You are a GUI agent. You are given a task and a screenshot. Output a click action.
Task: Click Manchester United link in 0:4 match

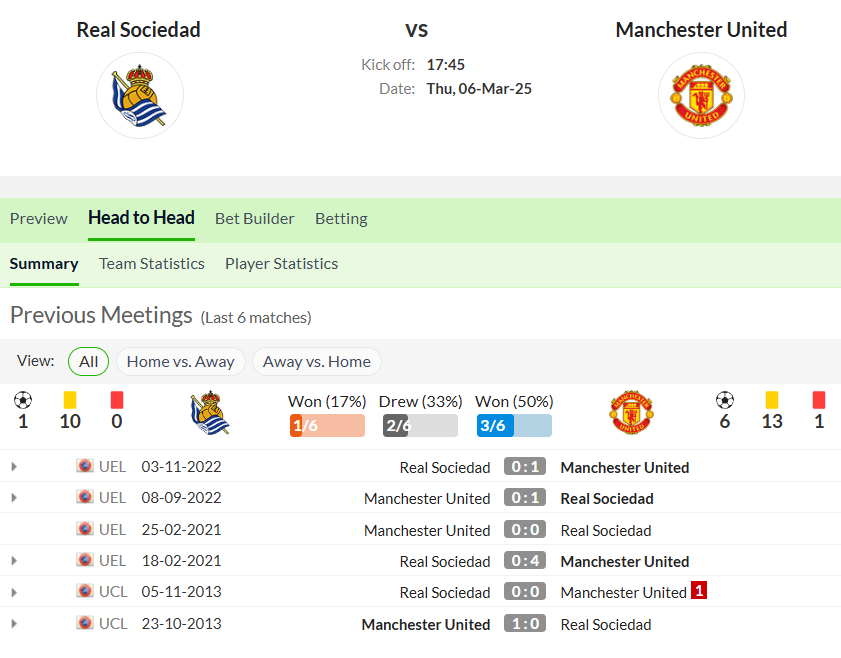625,561
